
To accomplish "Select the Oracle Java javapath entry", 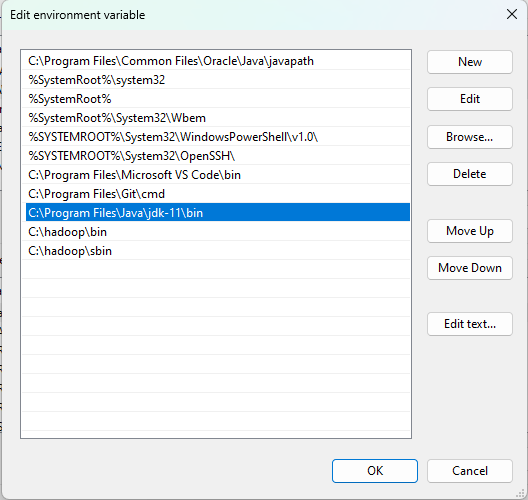I will (218, 61).
